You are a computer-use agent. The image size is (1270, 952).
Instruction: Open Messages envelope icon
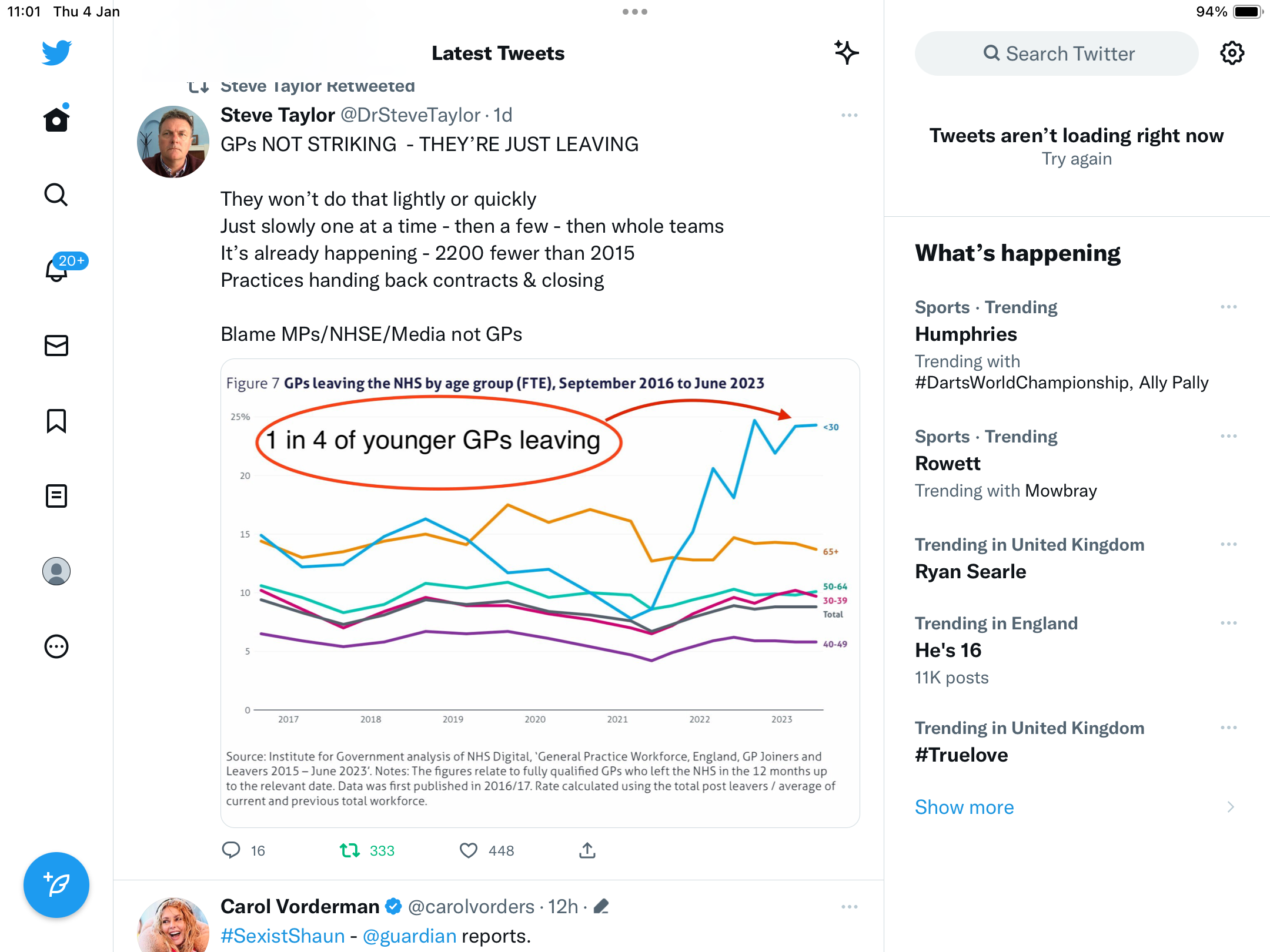coord(56,346)
